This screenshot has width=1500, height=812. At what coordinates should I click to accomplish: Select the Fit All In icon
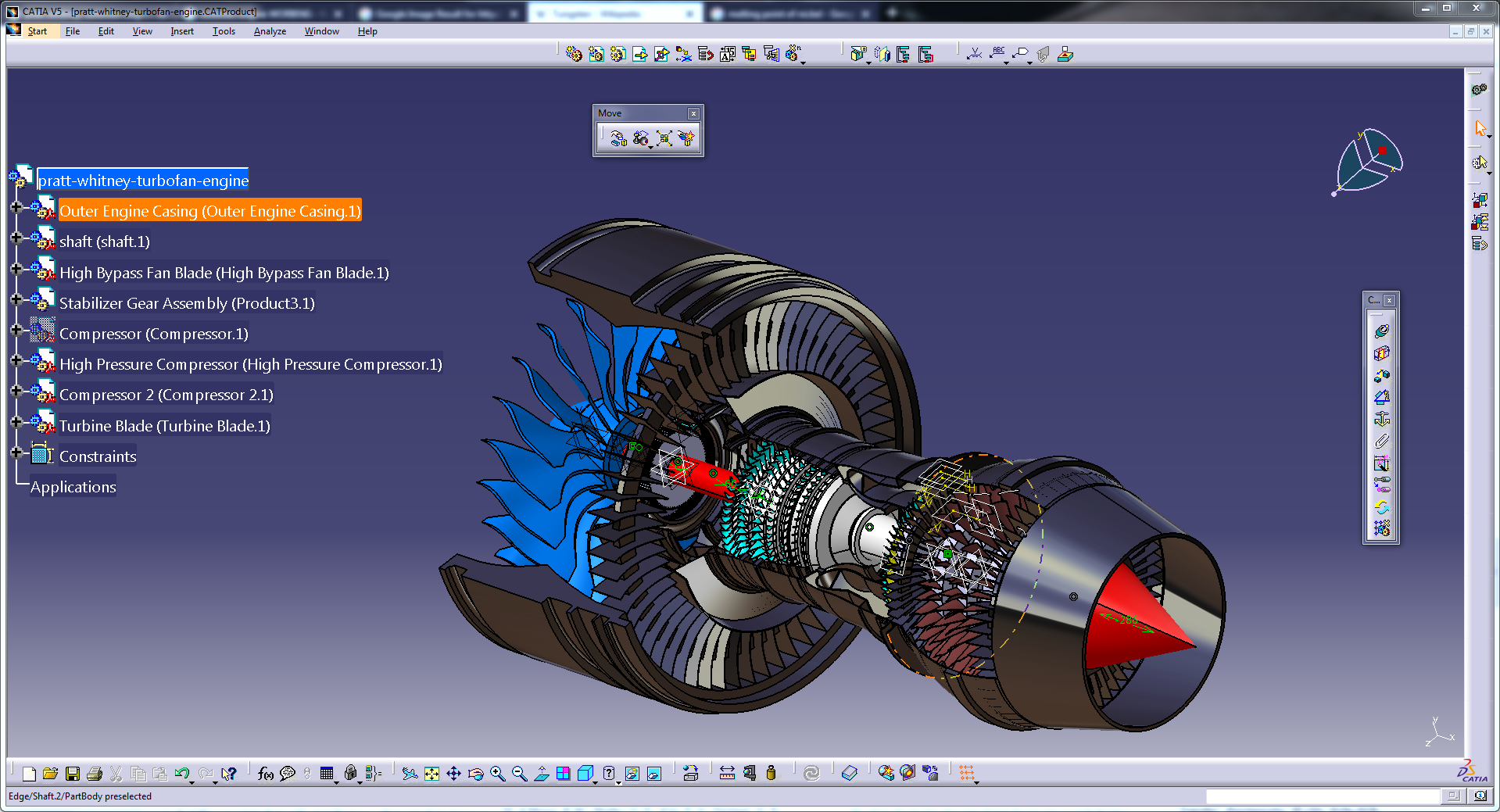431,774
